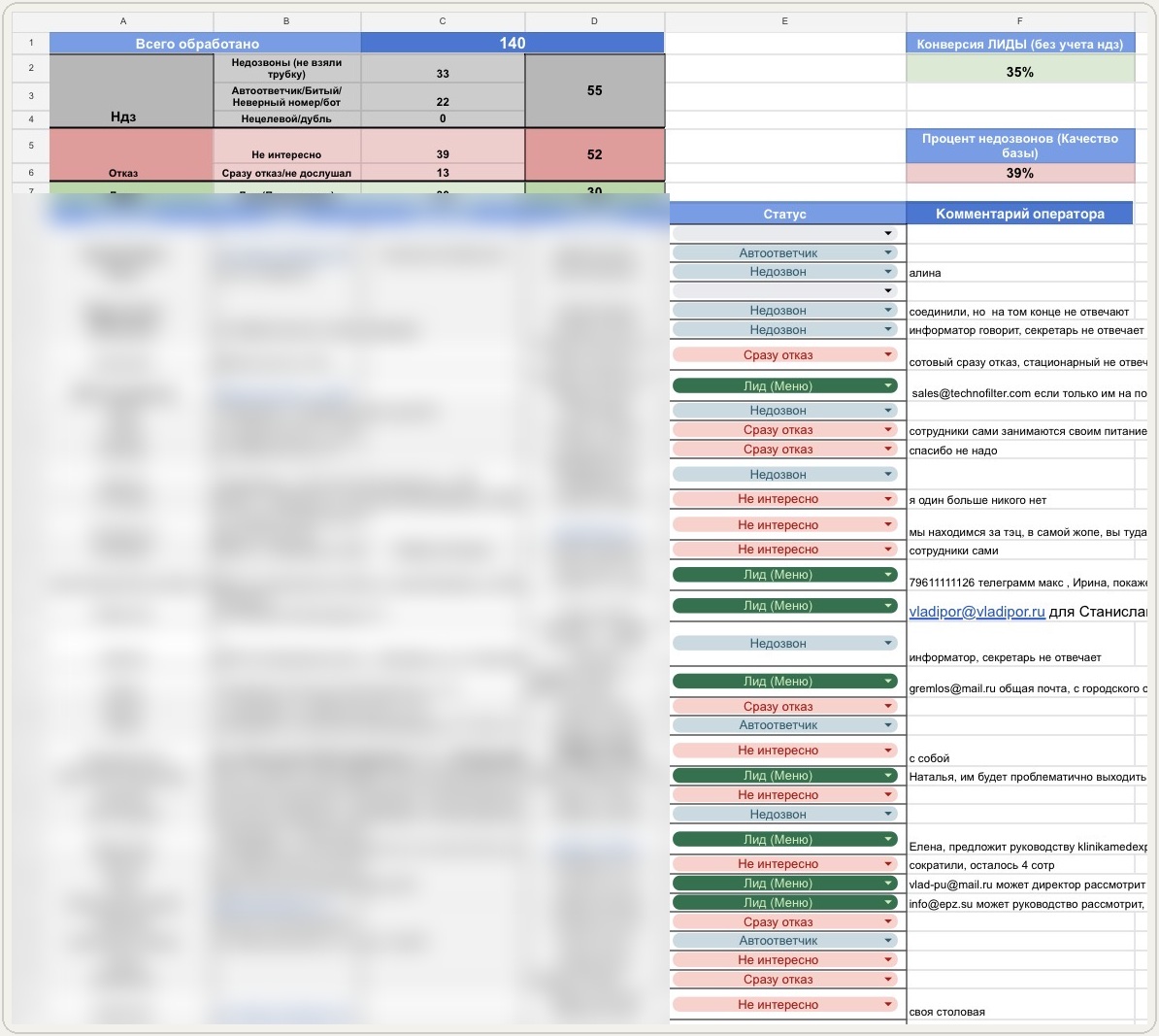The height and width of the screenshot is (1036, 1159).
Task: Select row 1 header number
Action: [x=31, y=43]
